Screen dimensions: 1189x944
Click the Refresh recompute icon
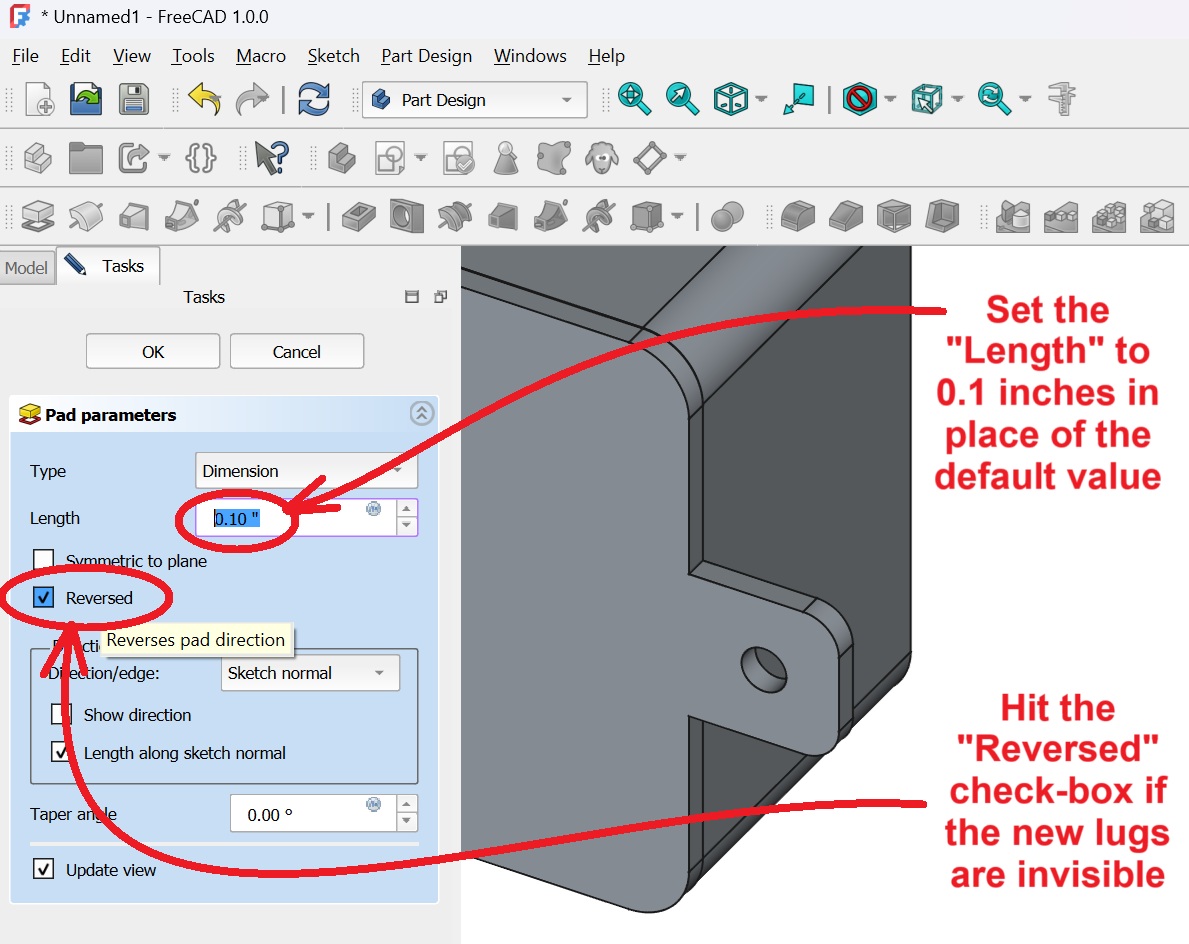tap(314, 99)
